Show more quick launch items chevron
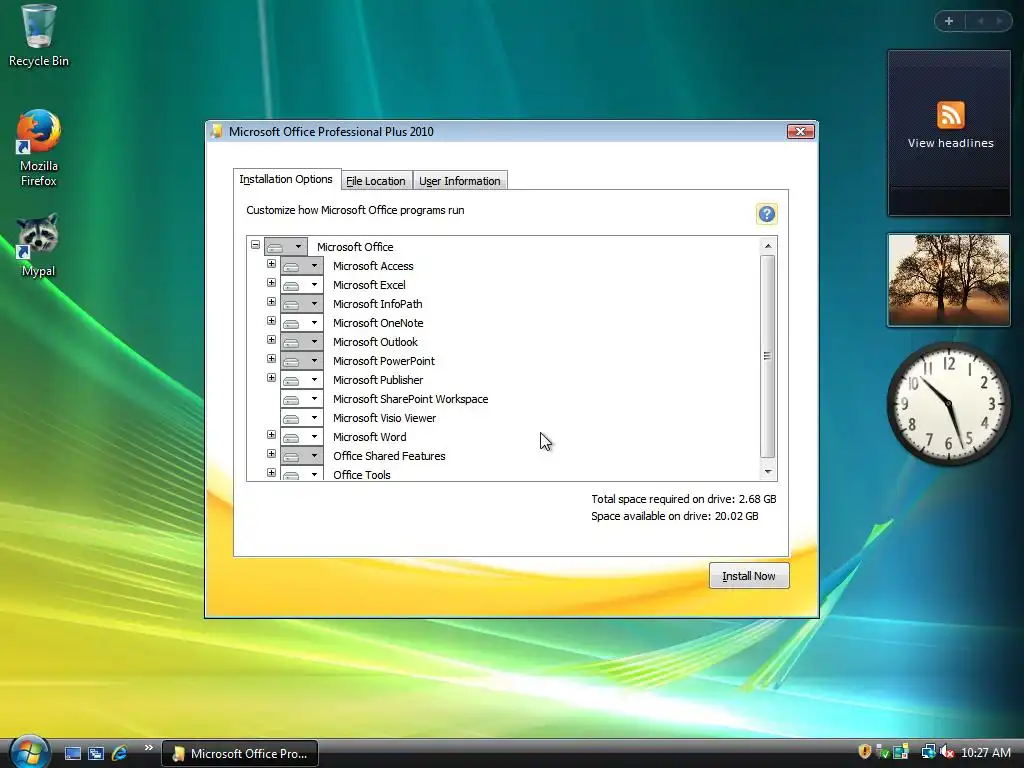 [148, 748]
